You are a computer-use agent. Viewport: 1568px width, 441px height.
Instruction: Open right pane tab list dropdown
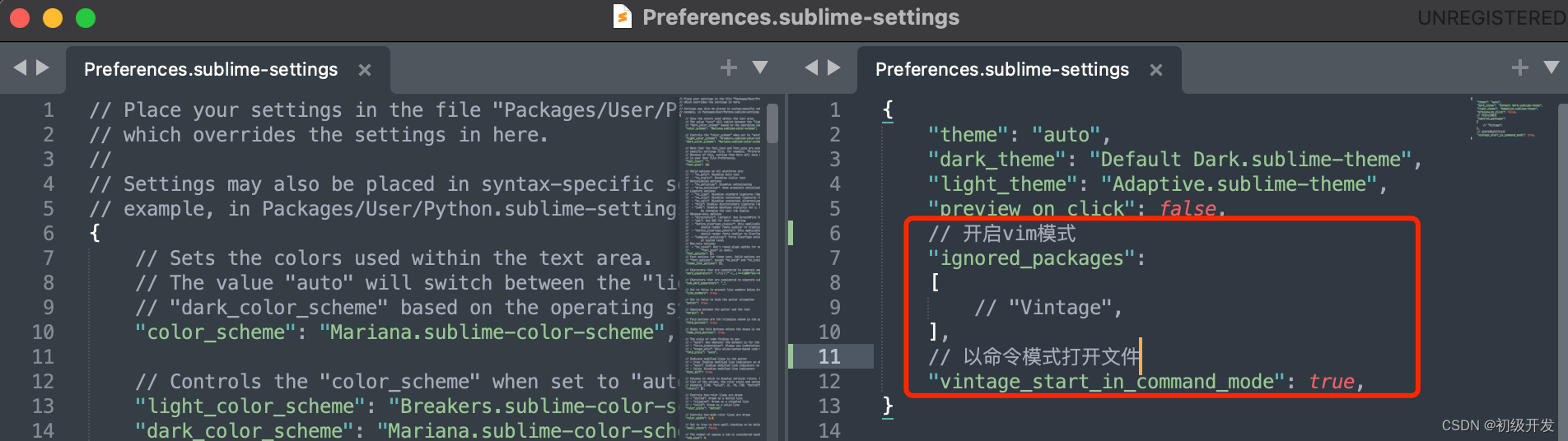[1552, 67]
